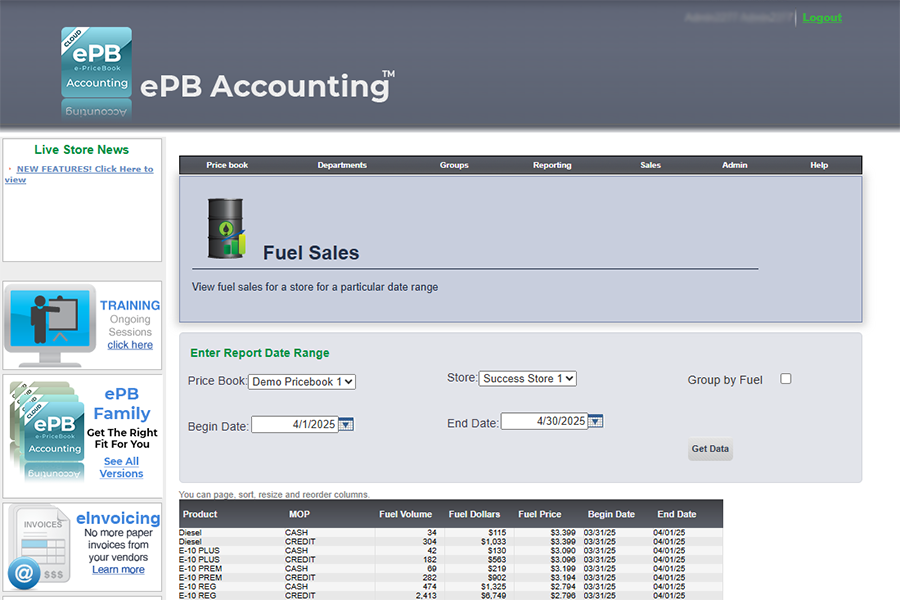Click the Logout link
This screenshot has height=600, width=900.
[822, 18]
